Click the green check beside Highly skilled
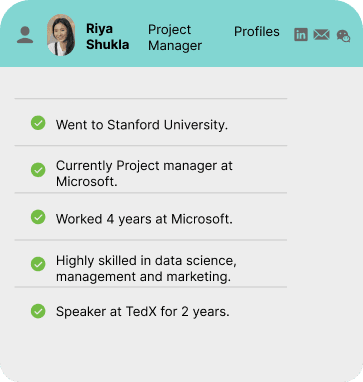Screen dimensions: 363x382 click(38, 264)
